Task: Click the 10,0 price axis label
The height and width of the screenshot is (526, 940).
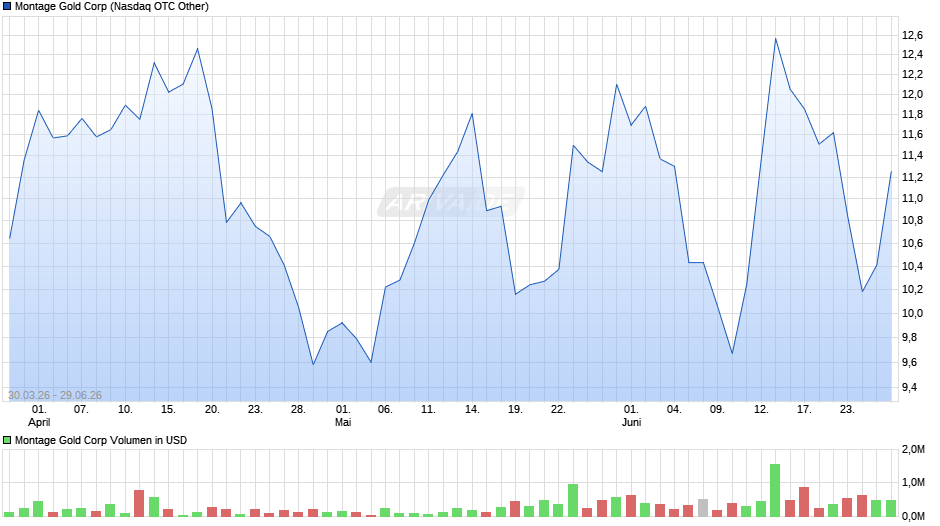Action: click(x=912, y=313)
